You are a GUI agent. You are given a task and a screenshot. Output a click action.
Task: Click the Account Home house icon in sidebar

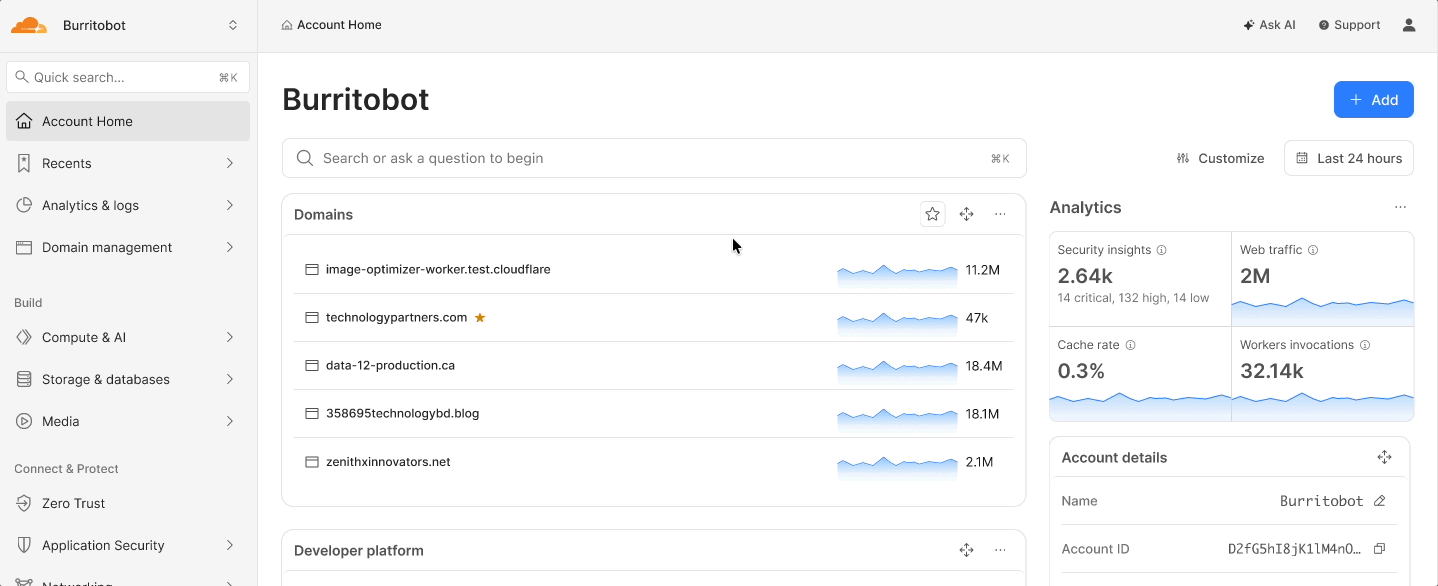point(24,121)
